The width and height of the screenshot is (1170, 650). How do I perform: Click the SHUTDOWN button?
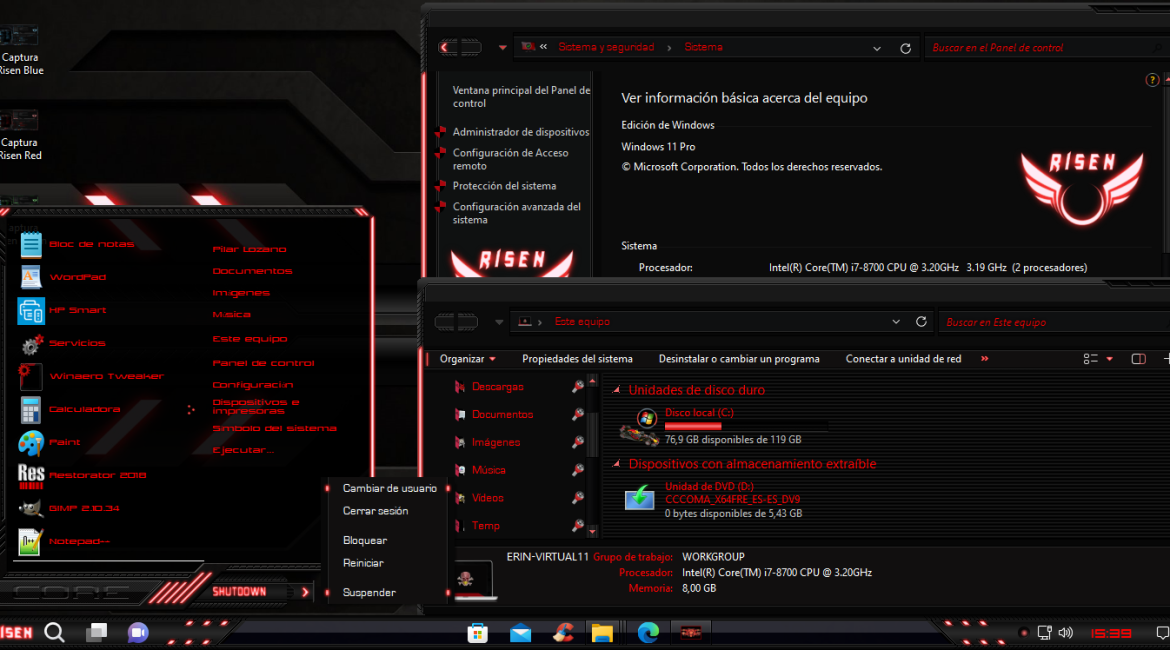coord(240,592)
